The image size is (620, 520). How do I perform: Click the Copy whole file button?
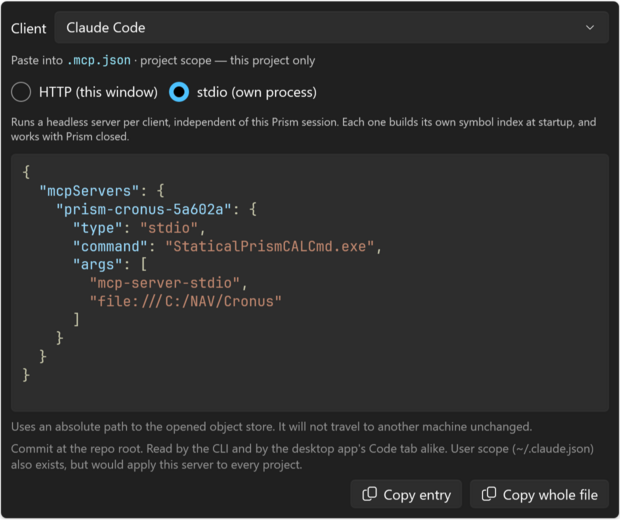pyautogui.click(x=539, y=494)
